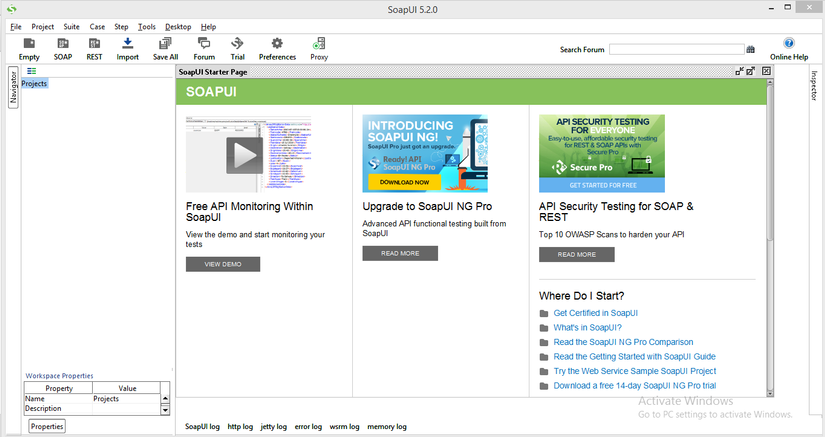
Task: Select the Name property row
Action: point(93,399)
